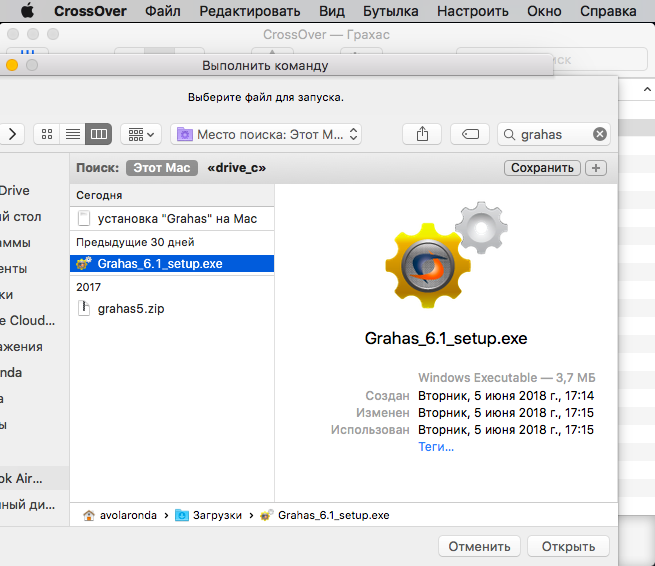Open the Окно menu
655x566 pixels.
(544, 11)
